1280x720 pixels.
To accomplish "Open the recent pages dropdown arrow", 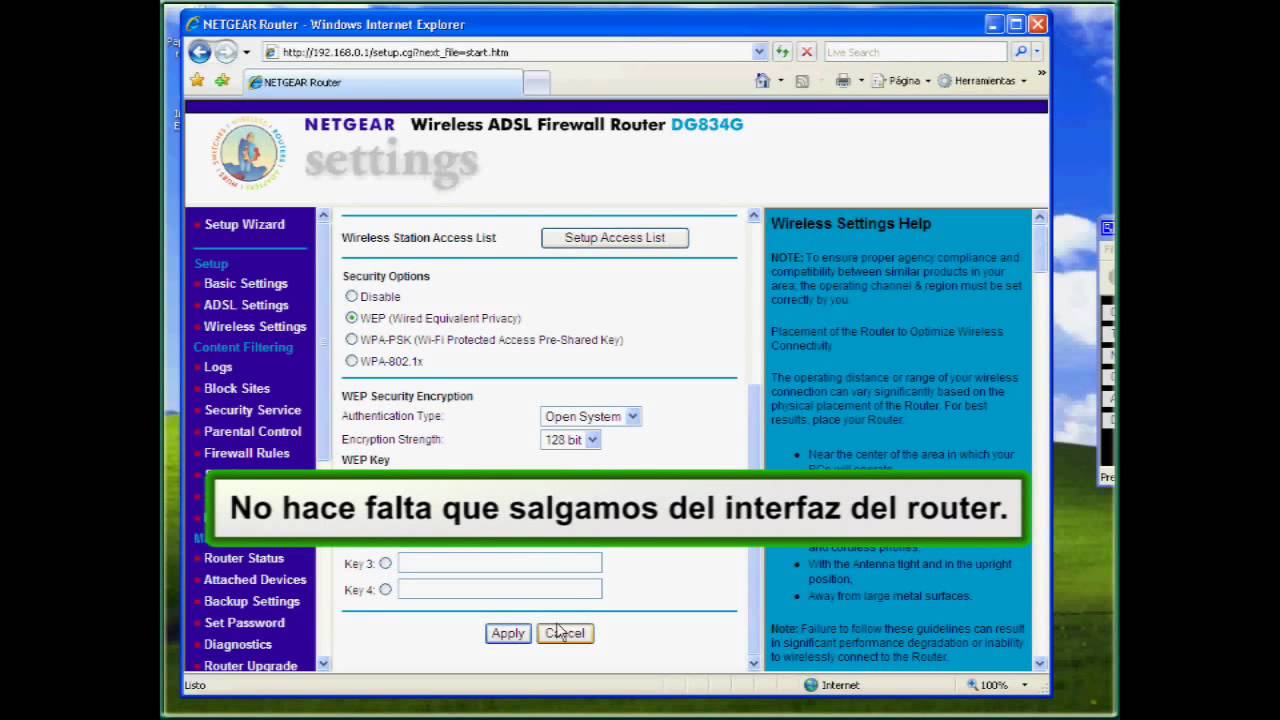I will (x=247, y=52).
